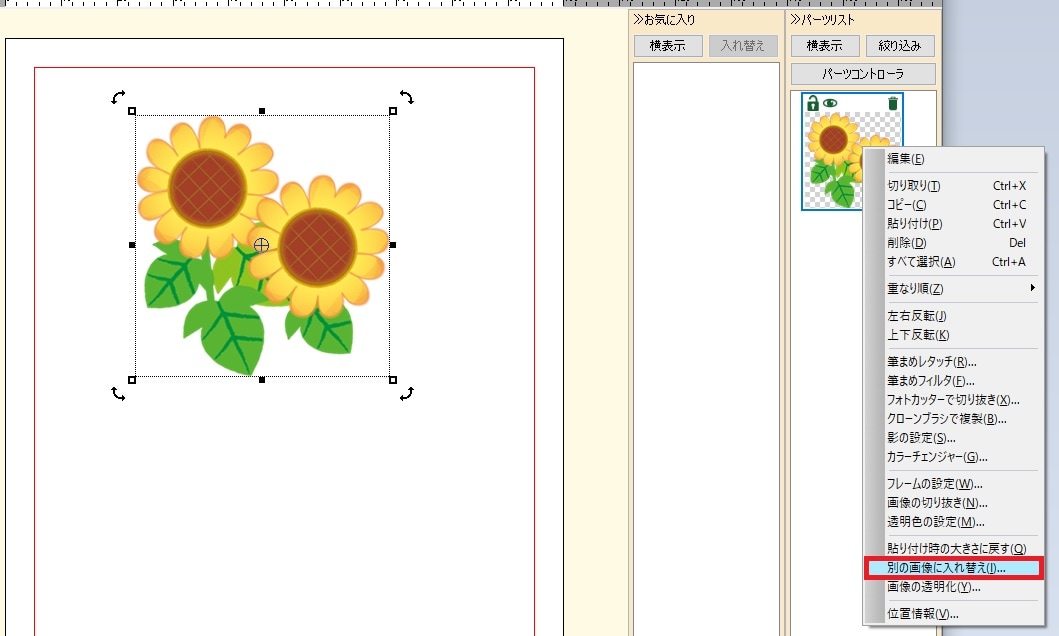1059x636 pixels.
Task: Open カラーチェンジャー(G) from the context menu
Action: tap(954, 456)
